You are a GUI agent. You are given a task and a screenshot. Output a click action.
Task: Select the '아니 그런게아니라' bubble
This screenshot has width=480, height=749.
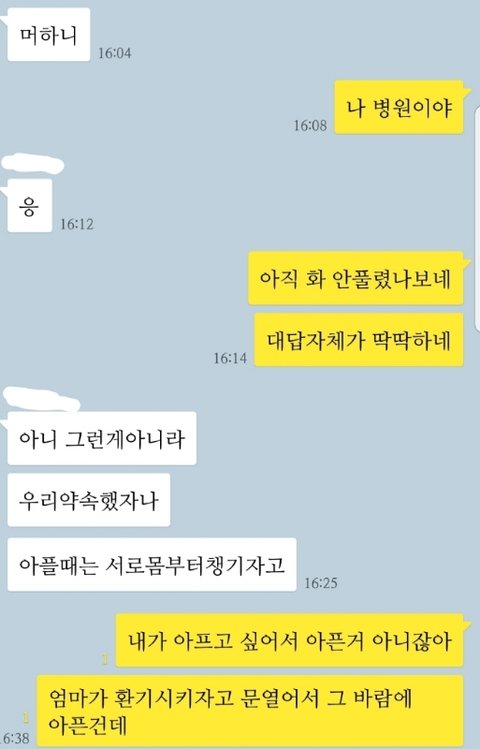(x=102, y=438)
